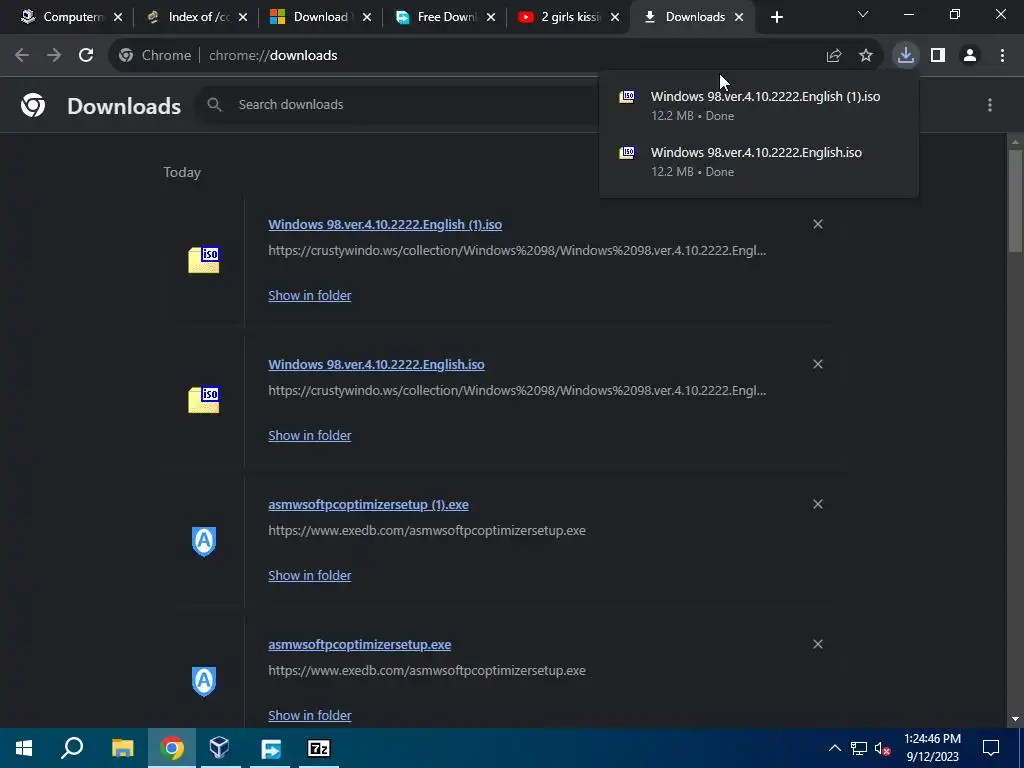1024x768 pixels.
Task: Show English.iso in folder
Action: [310, 435]
